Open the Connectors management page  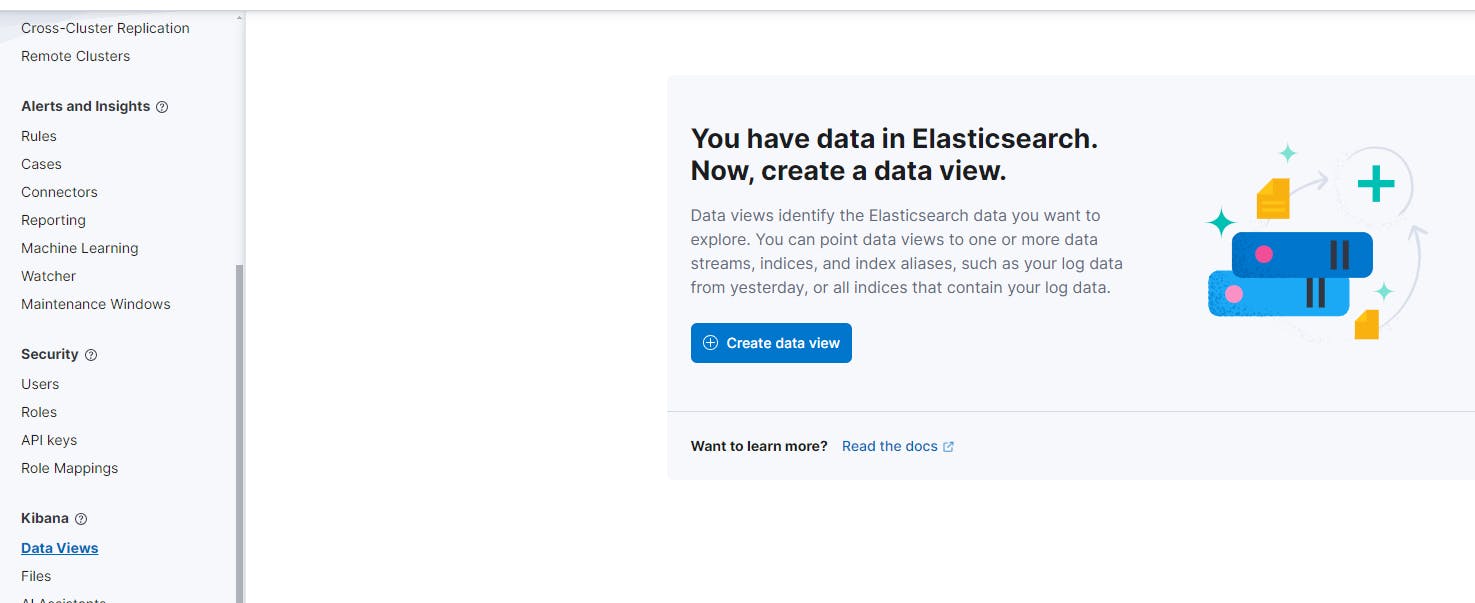pos(59,192)
